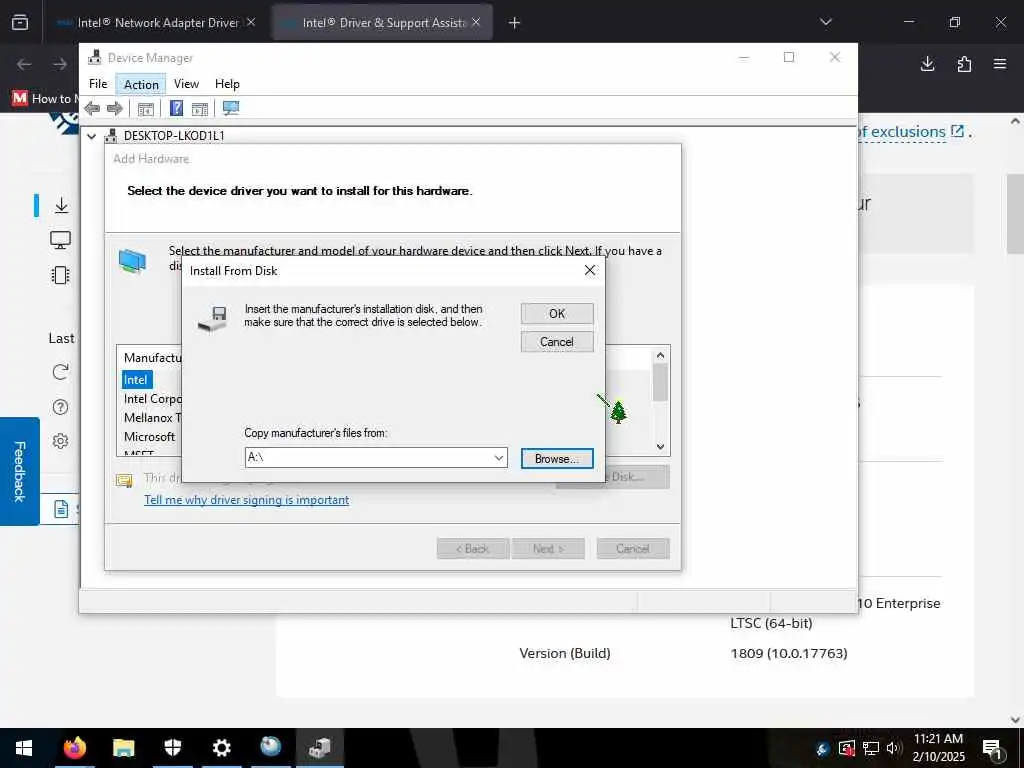This screenshot has height=768, width=1024.
Task: Open the Action menu in Device Manager
Action: [x=141, y=84]
